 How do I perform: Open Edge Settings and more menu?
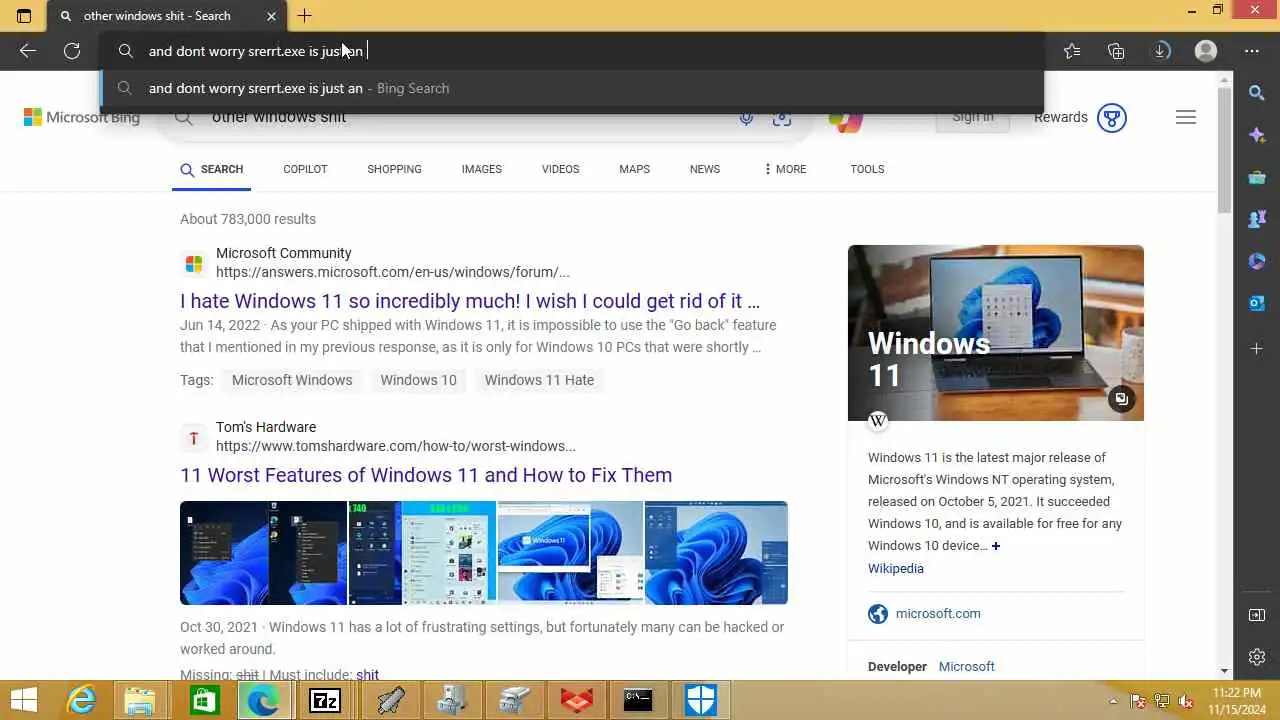click(x=1252, y=51)
